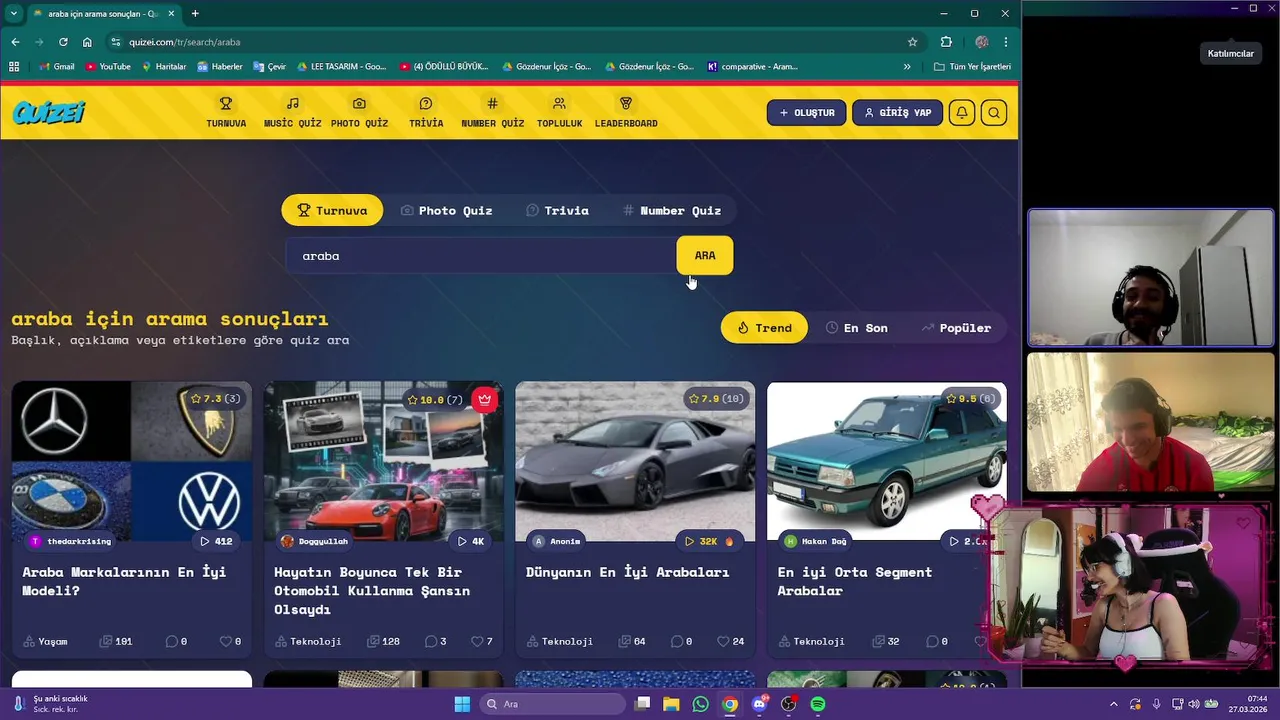1280x720 pixels.
Task: Select the Photo Quiz search category tab
Action: coord(446,210)
